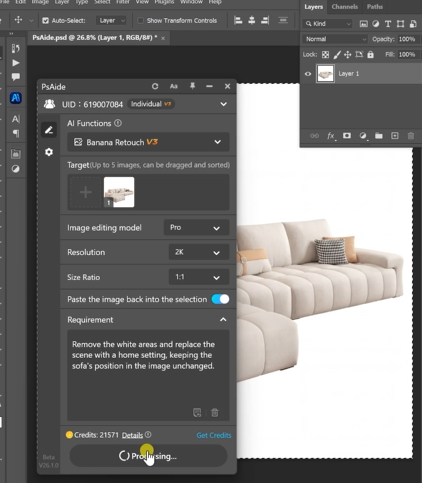Expand the UID account section chevron
This screenshot has height=483, width=422.
pyautogui.click(x=224, y=104)
